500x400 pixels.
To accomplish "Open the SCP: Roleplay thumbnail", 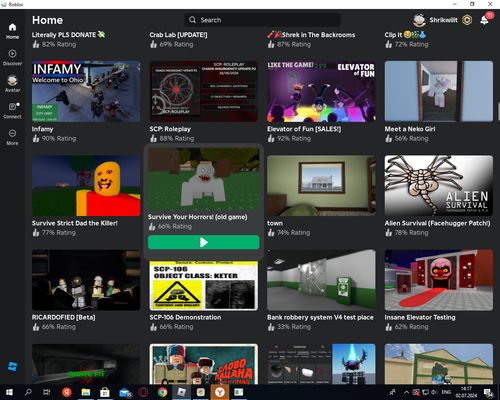I will [204, 91].
